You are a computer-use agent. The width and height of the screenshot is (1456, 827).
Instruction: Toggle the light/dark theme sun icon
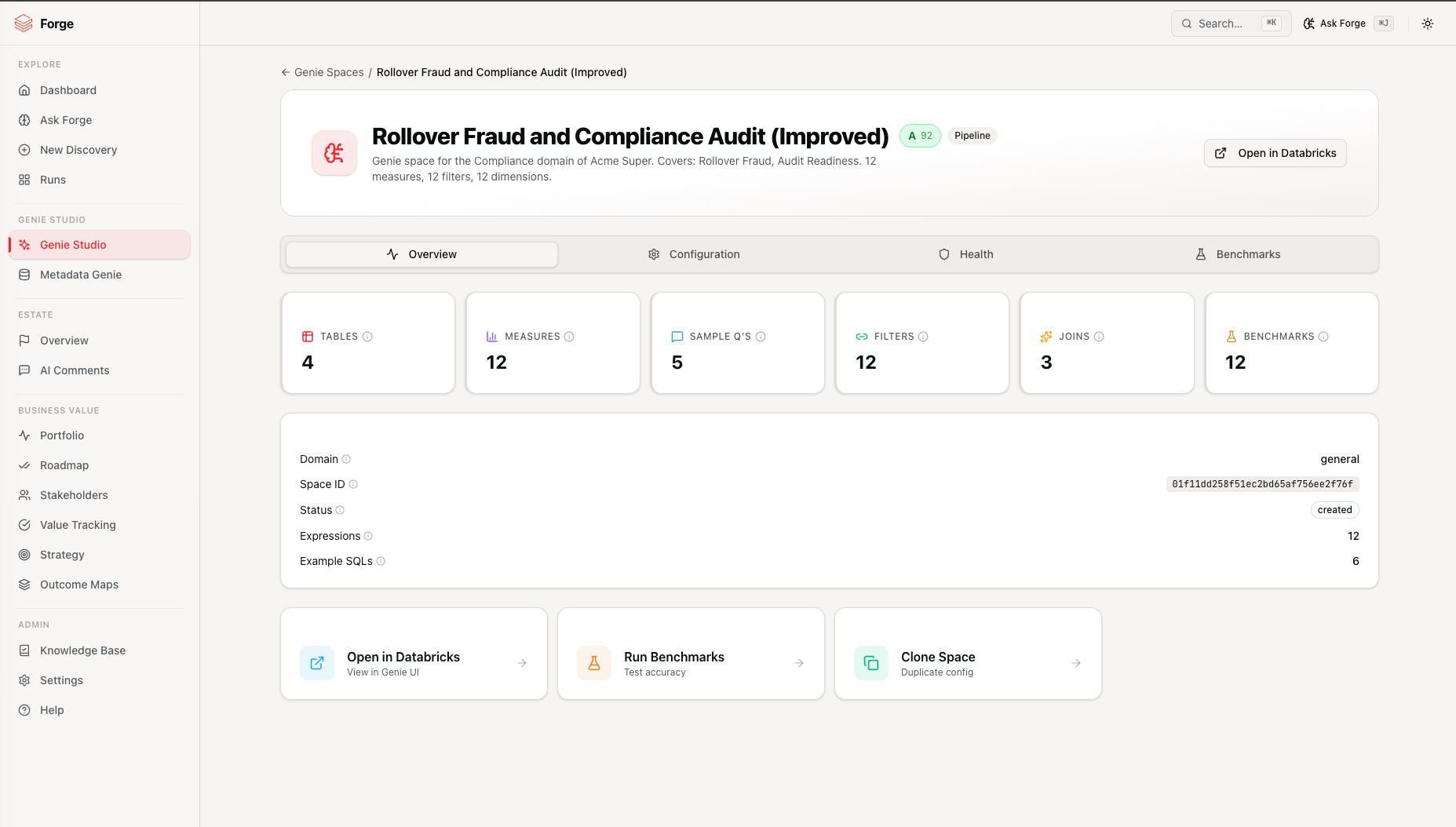point(1428,24)
